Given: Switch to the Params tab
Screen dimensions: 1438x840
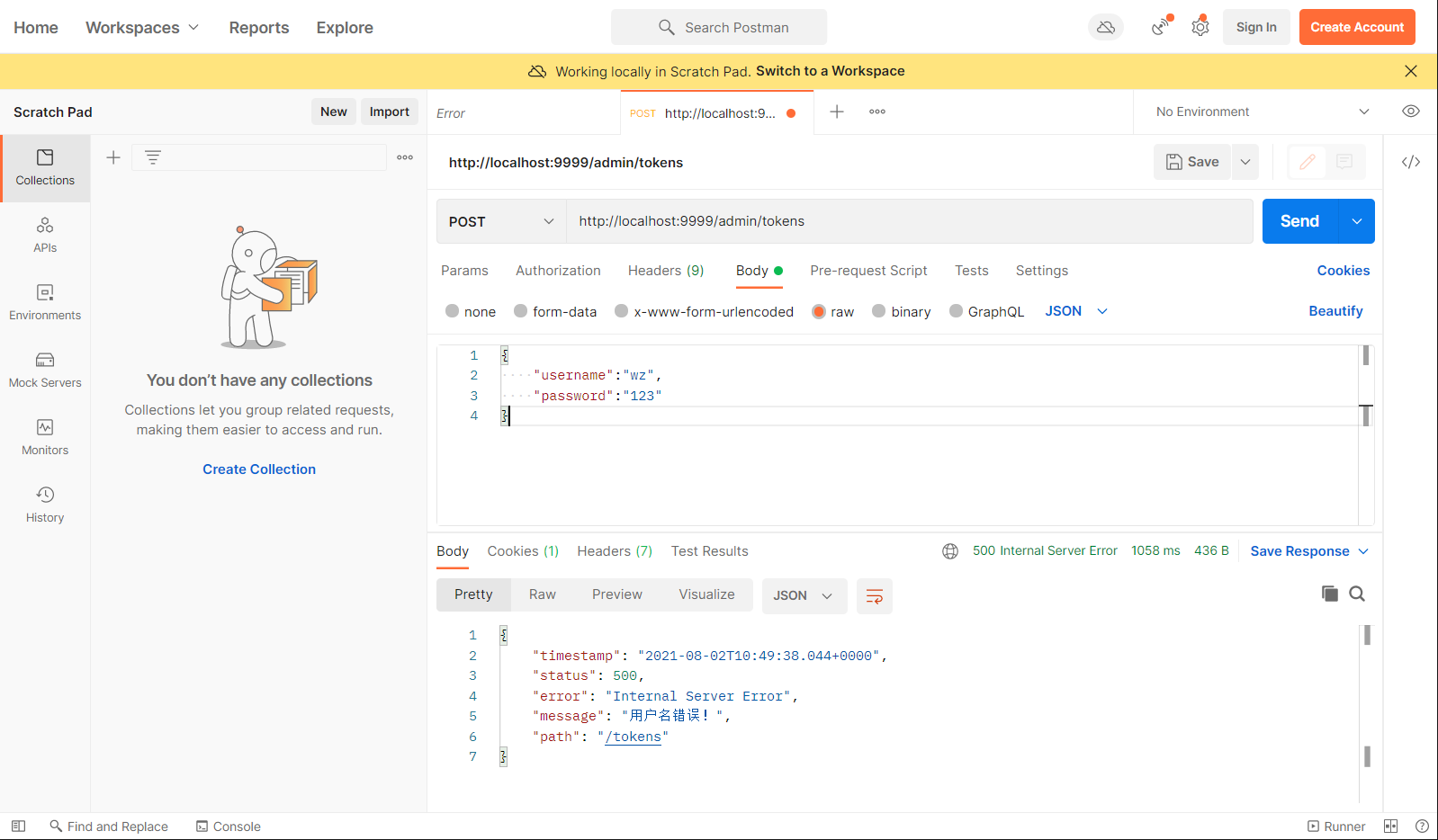Looking at the screenshot, I should pos(464,271).
